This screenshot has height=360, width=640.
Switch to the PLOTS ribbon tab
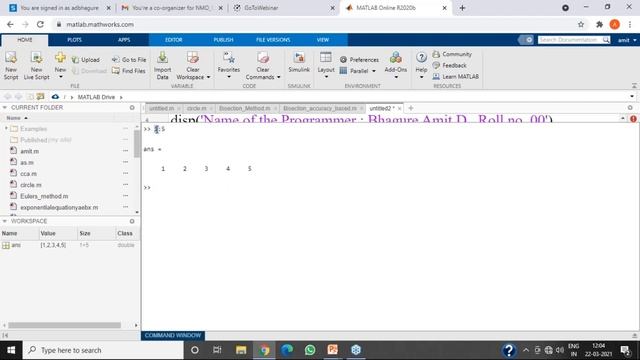pyautogui.click(x=74, y=40)
